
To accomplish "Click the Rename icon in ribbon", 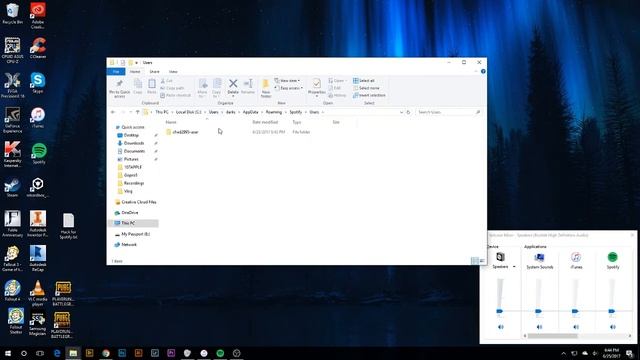I will coord(248,87).
